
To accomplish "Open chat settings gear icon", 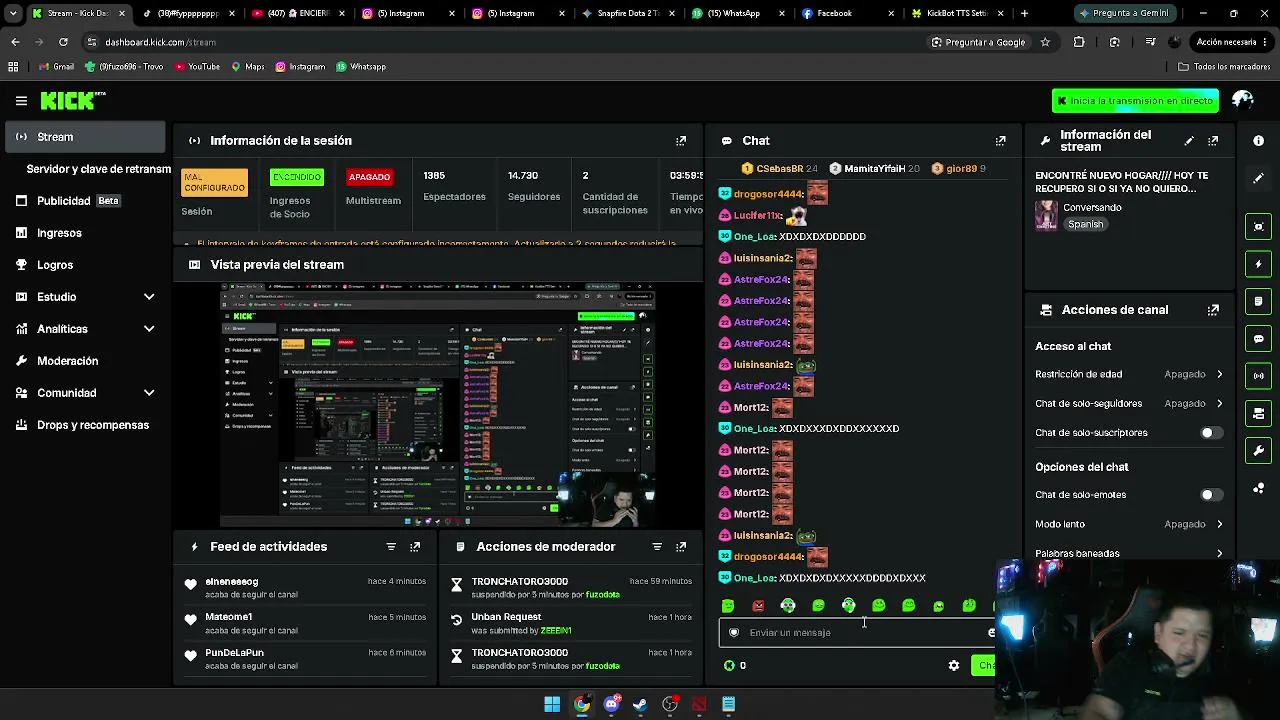I will click(954, 666).
